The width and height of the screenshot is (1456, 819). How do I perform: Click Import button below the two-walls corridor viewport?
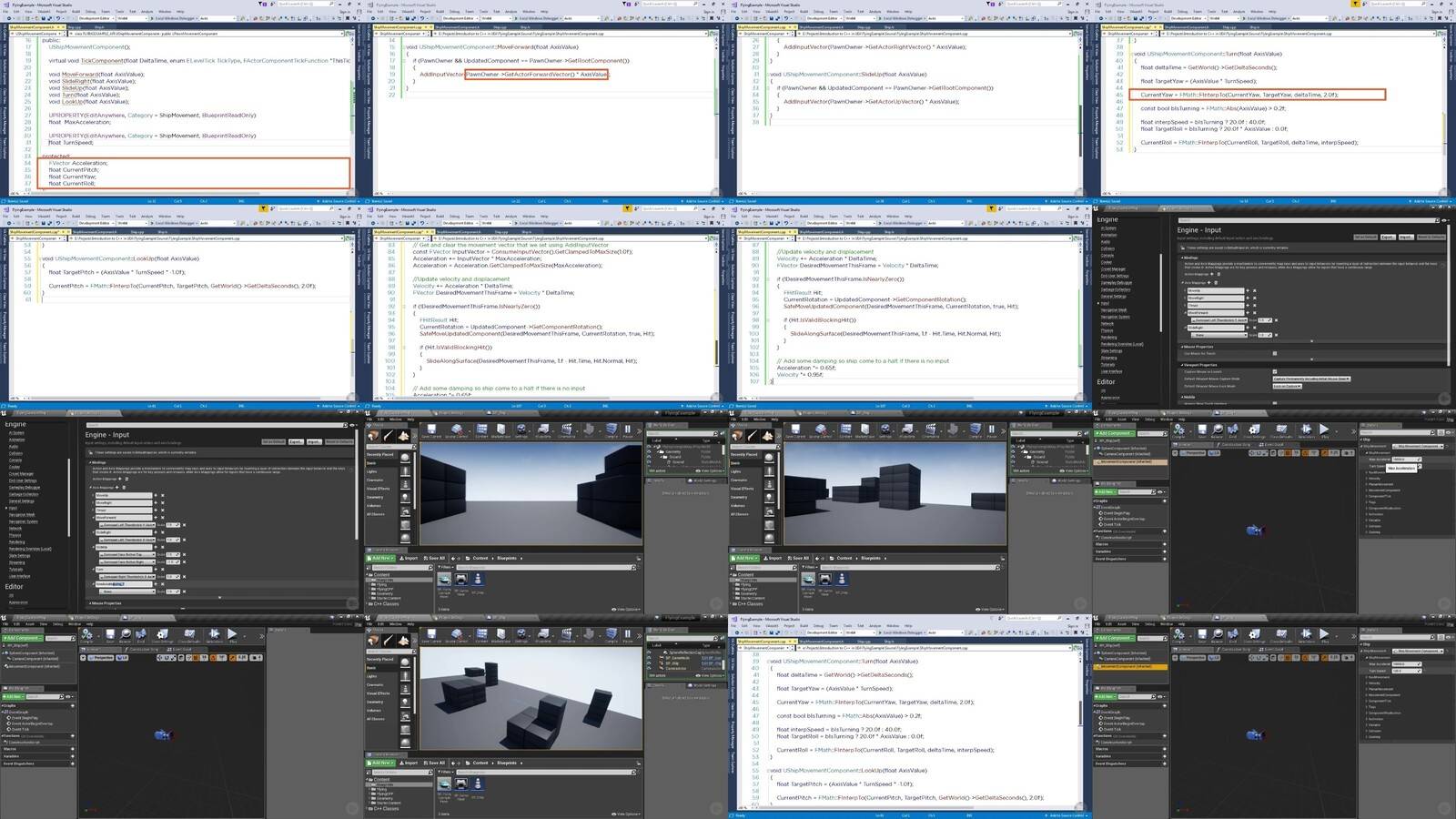(x=409, y=558)
